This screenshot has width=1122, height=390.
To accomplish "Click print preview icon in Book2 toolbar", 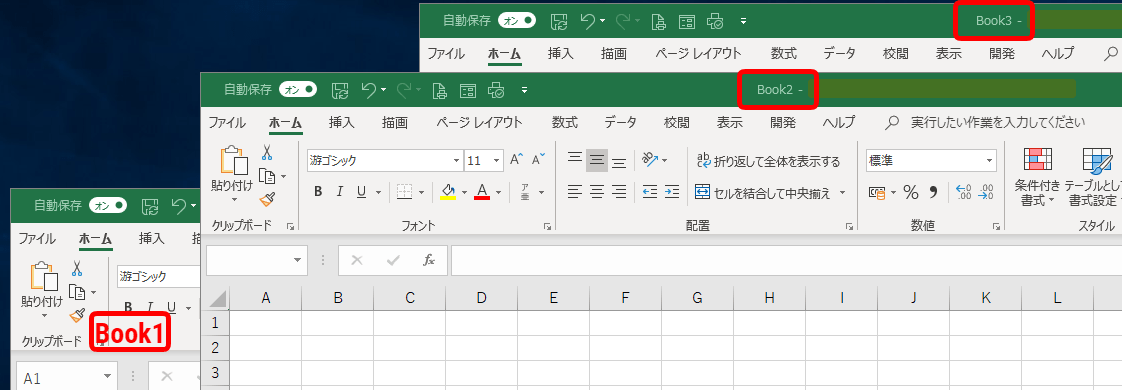I will click(x=440, y=90).
